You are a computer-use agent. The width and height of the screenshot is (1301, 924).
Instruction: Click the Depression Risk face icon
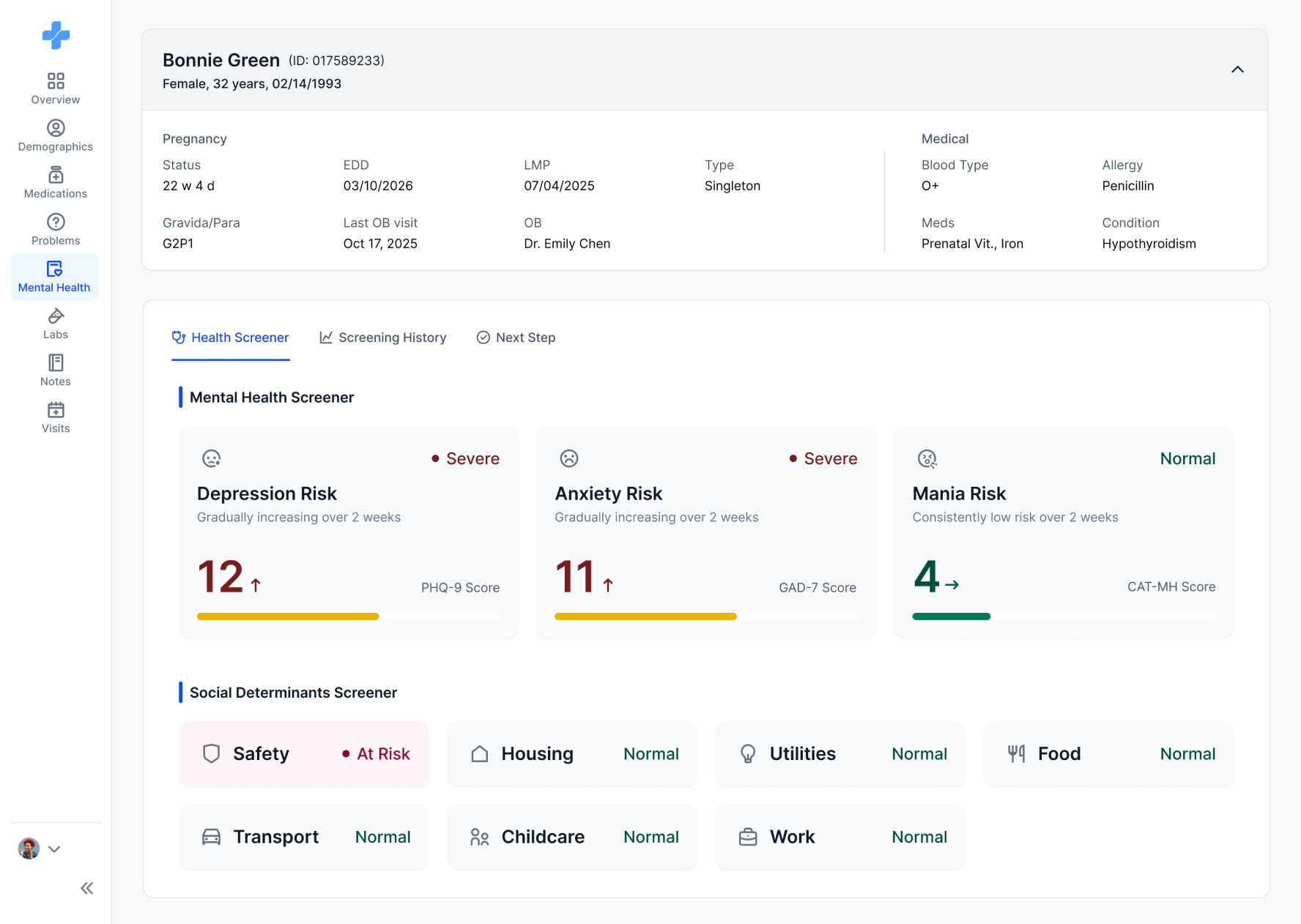point(211,458)
